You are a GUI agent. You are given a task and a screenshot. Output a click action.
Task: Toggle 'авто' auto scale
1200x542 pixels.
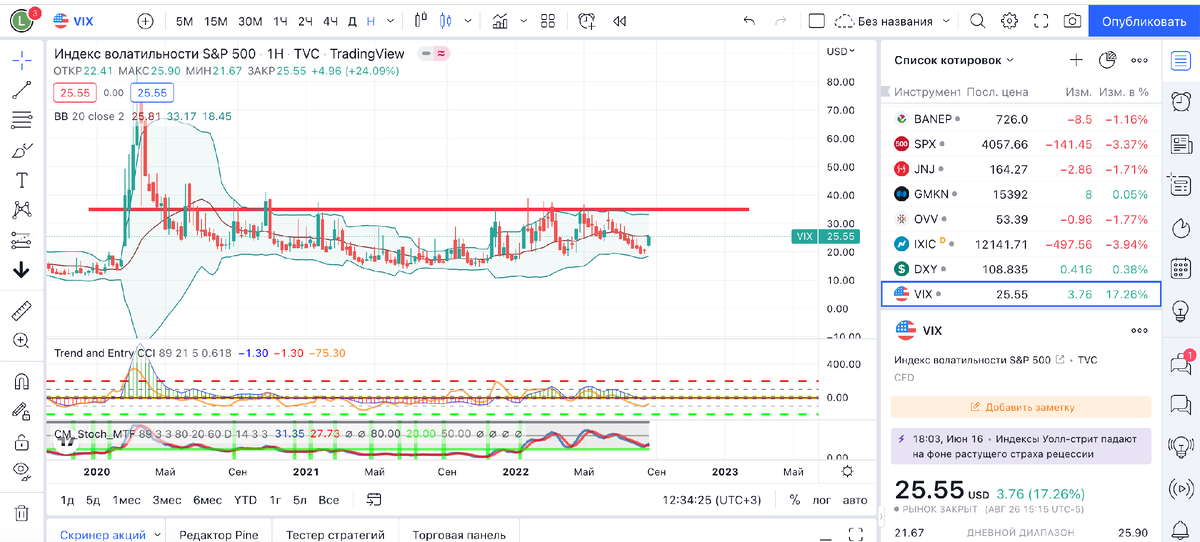pos(855,500)
